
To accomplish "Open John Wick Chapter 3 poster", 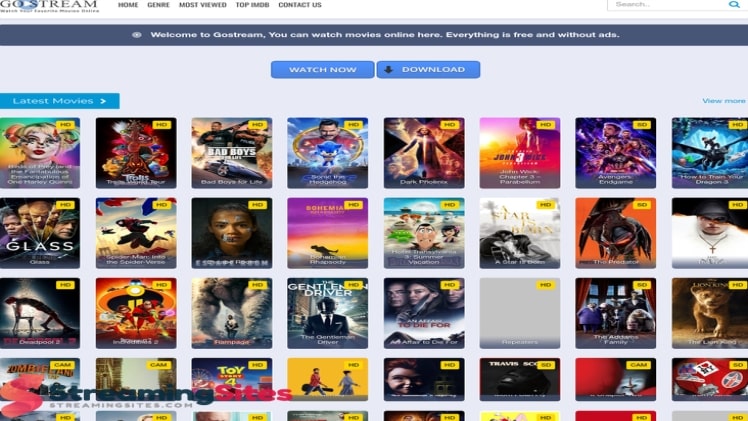I will 520,153.
